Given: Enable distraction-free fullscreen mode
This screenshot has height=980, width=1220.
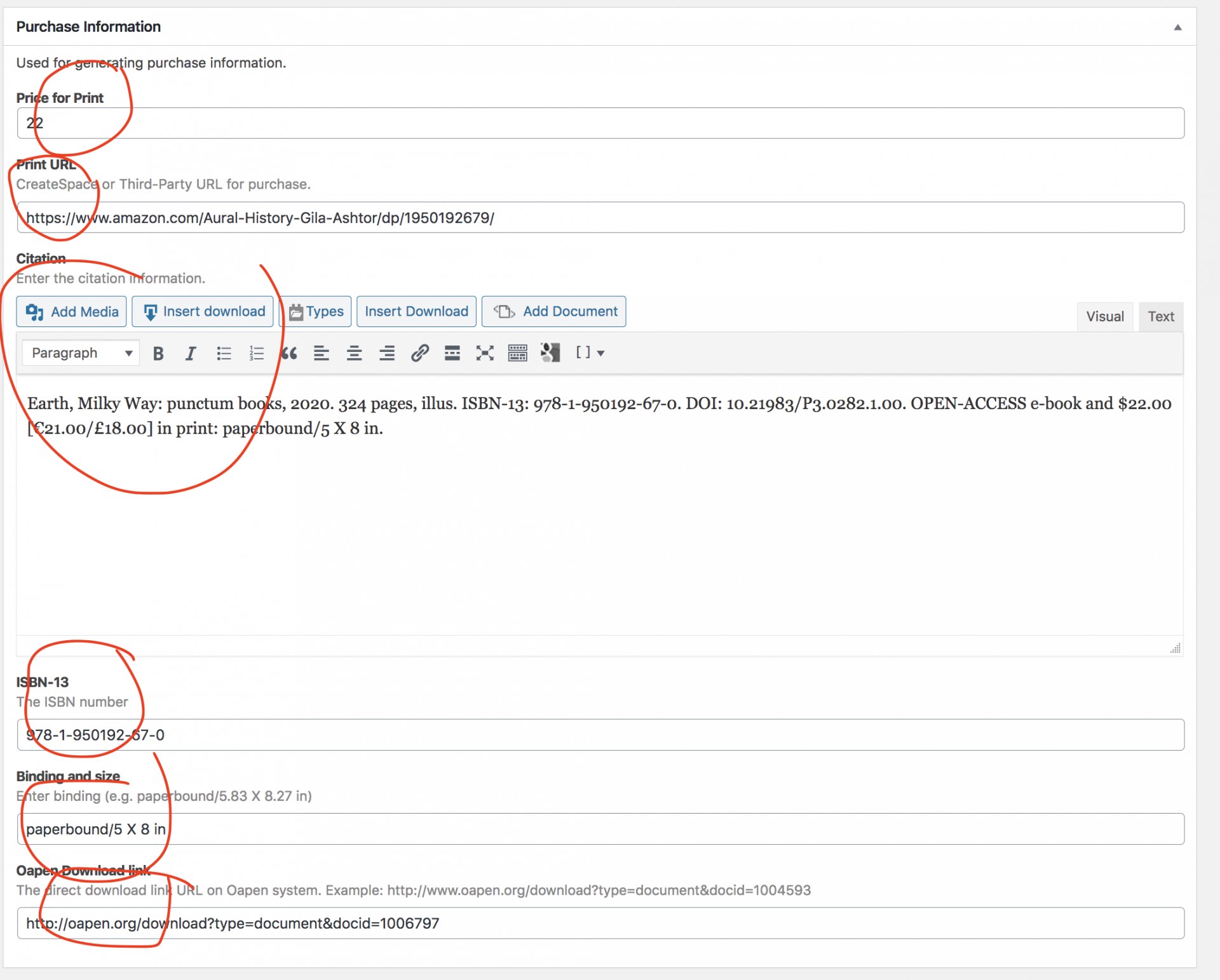Looking at the screenshot, I should tap(485, 353).
